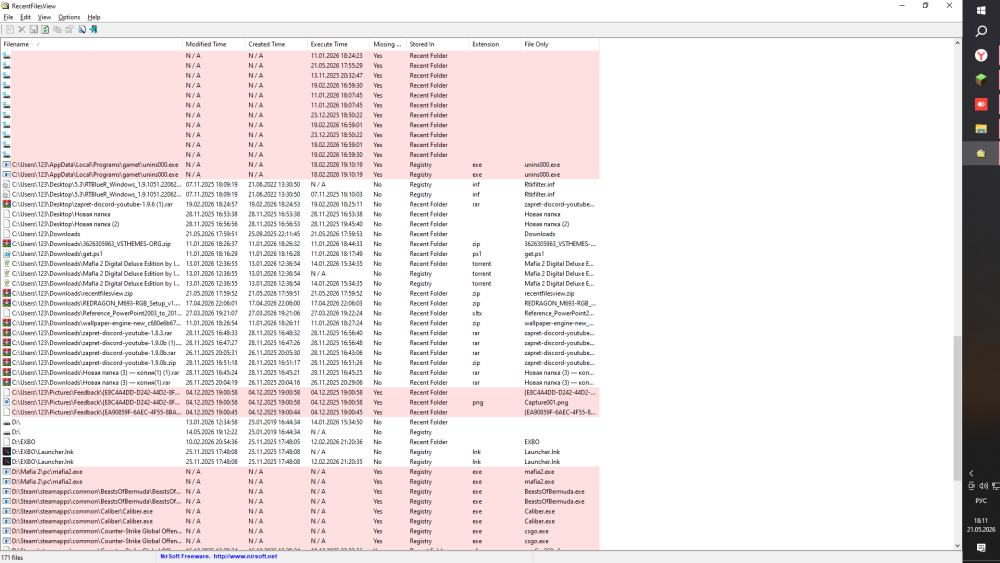This screenshot has height=563, width=1000.
Task: Click the zapret-discord-youtube-1.9.0b.zip archive icon
Action: pos(6,363)
